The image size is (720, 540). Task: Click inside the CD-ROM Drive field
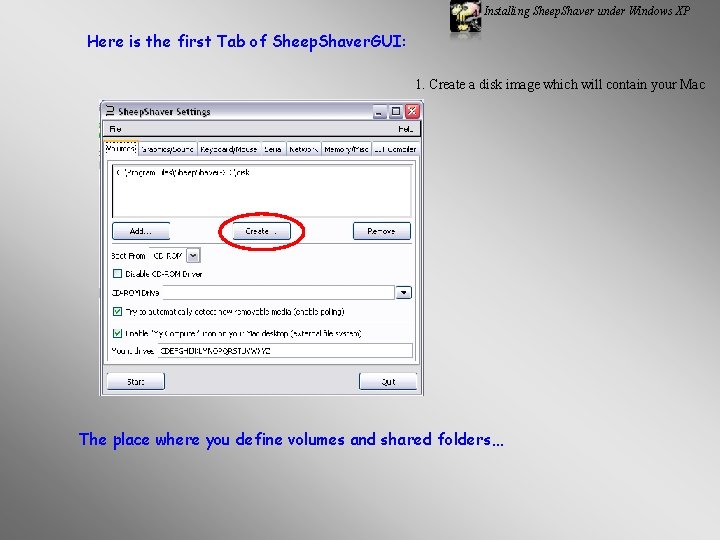(279, 292)
